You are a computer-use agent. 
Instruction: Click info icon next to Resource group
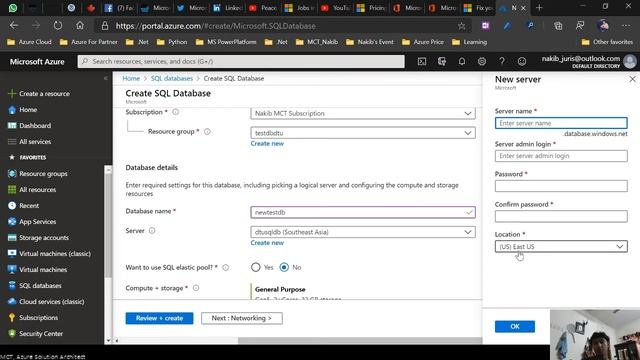[x=207, y=131]
